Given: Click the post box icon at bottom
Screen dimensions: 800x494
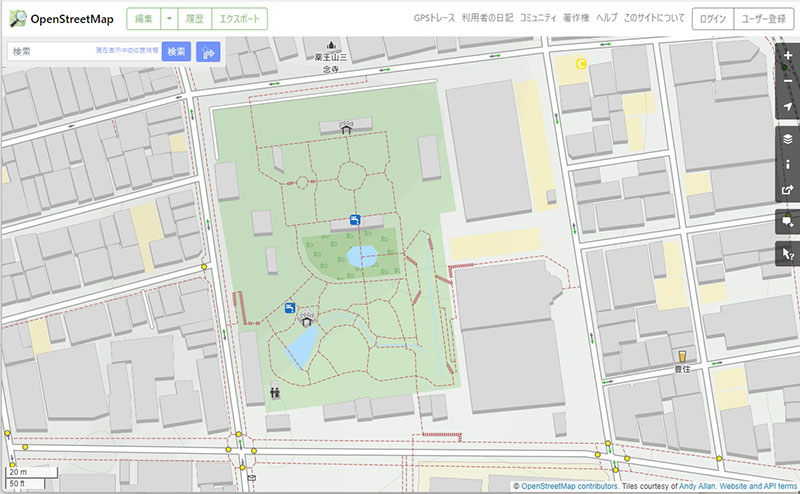Looking at the screenshot, I should (x=251, y=478).
